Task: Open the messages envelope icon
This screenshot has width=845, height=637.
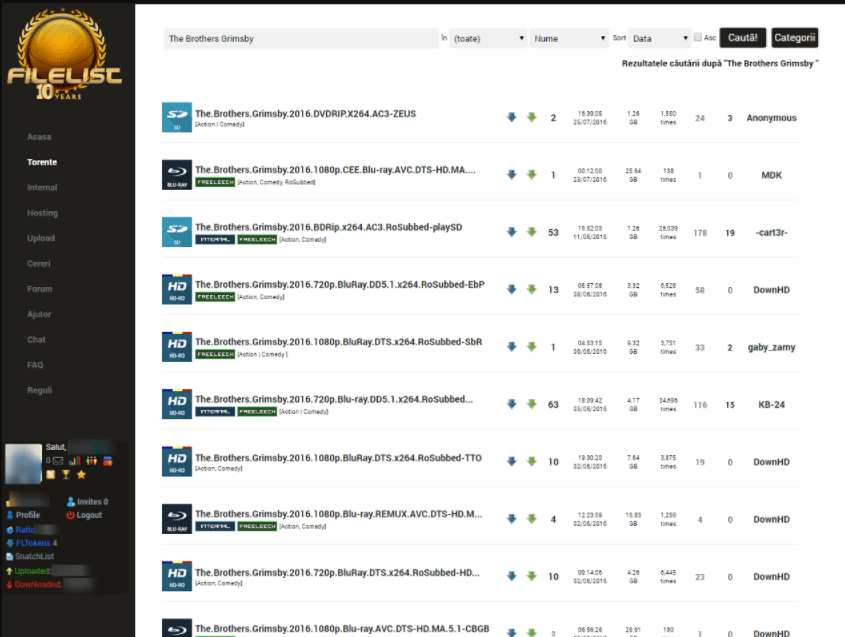Action: [x=58, y=461]
